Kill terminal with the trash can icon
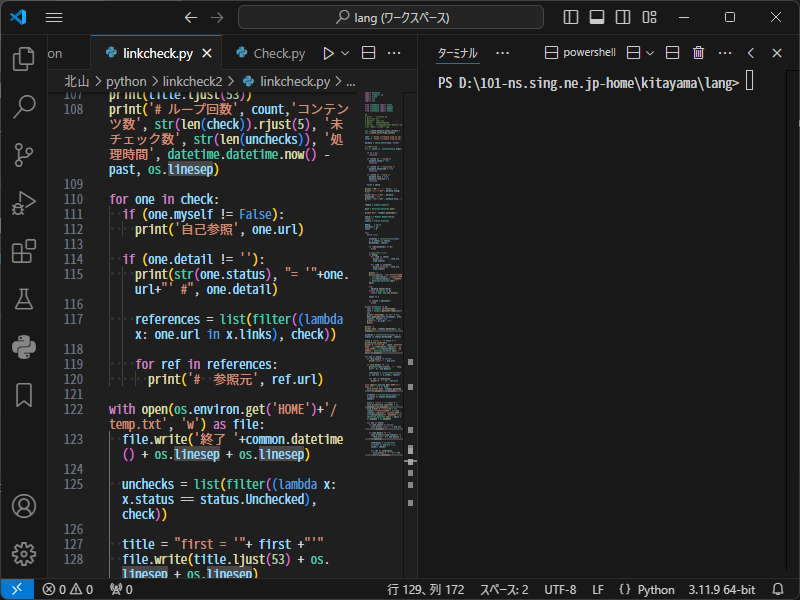Viewport: 800px width, 600px height. pyautogui.click(x=699, y=53)
